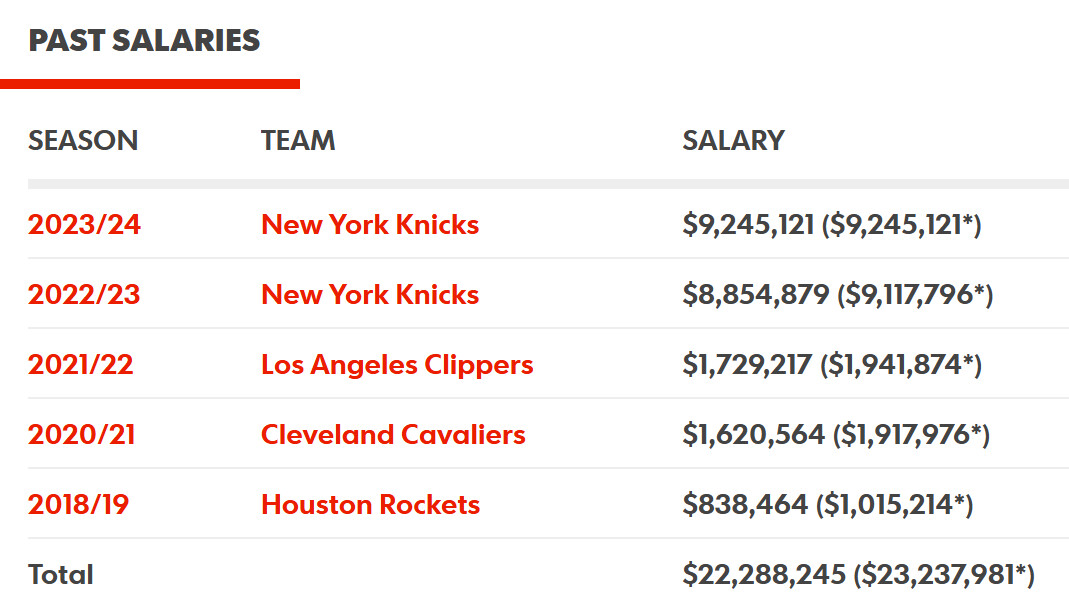Click the SEASON column header
The height and width of the screenshot is (602, 1069).
[x=83, y=140]
